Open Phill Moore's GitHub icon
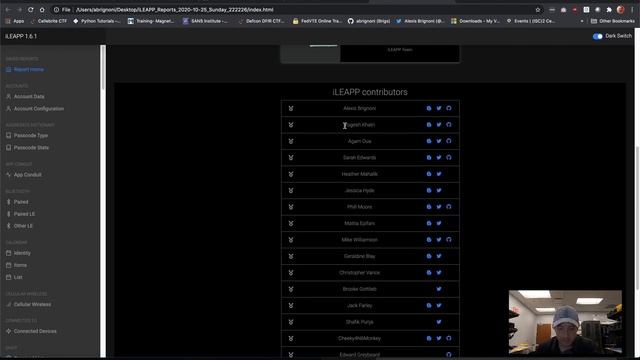Image resolution: width=640 pixels, height=360 pixels. (x=449, y=207)
